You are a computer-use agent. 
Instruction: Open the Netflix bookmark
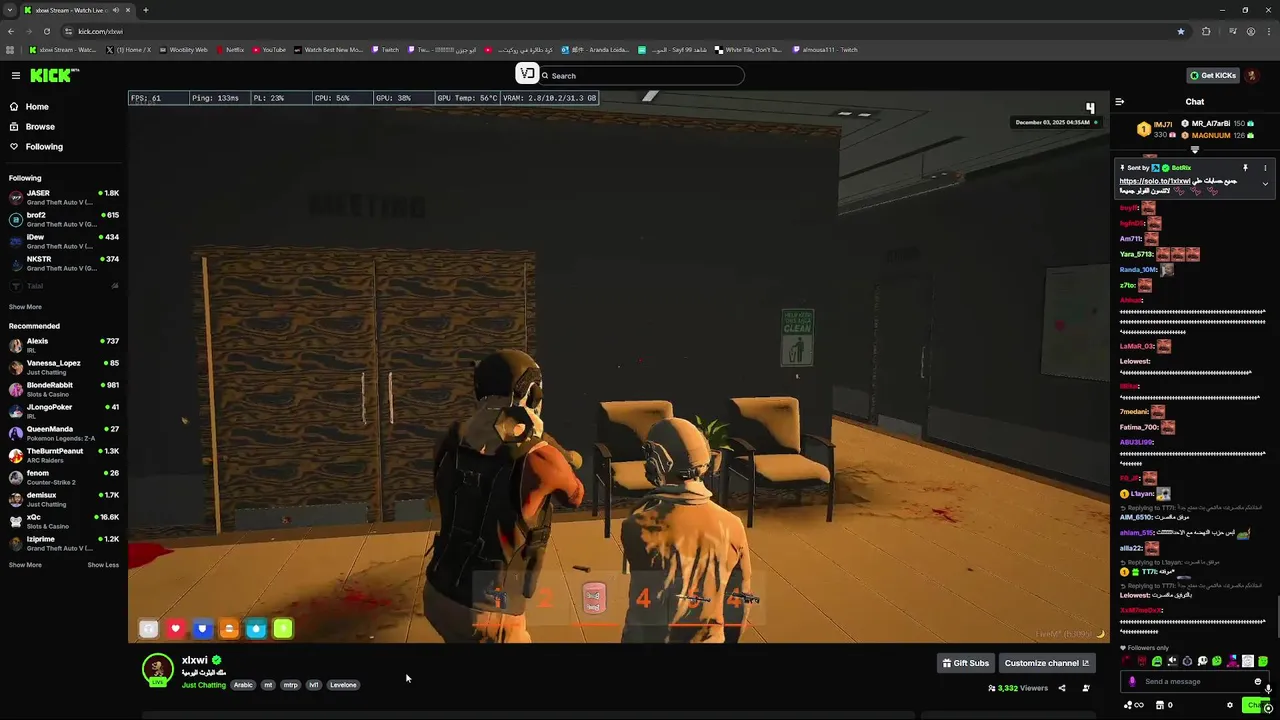point(230,49)
